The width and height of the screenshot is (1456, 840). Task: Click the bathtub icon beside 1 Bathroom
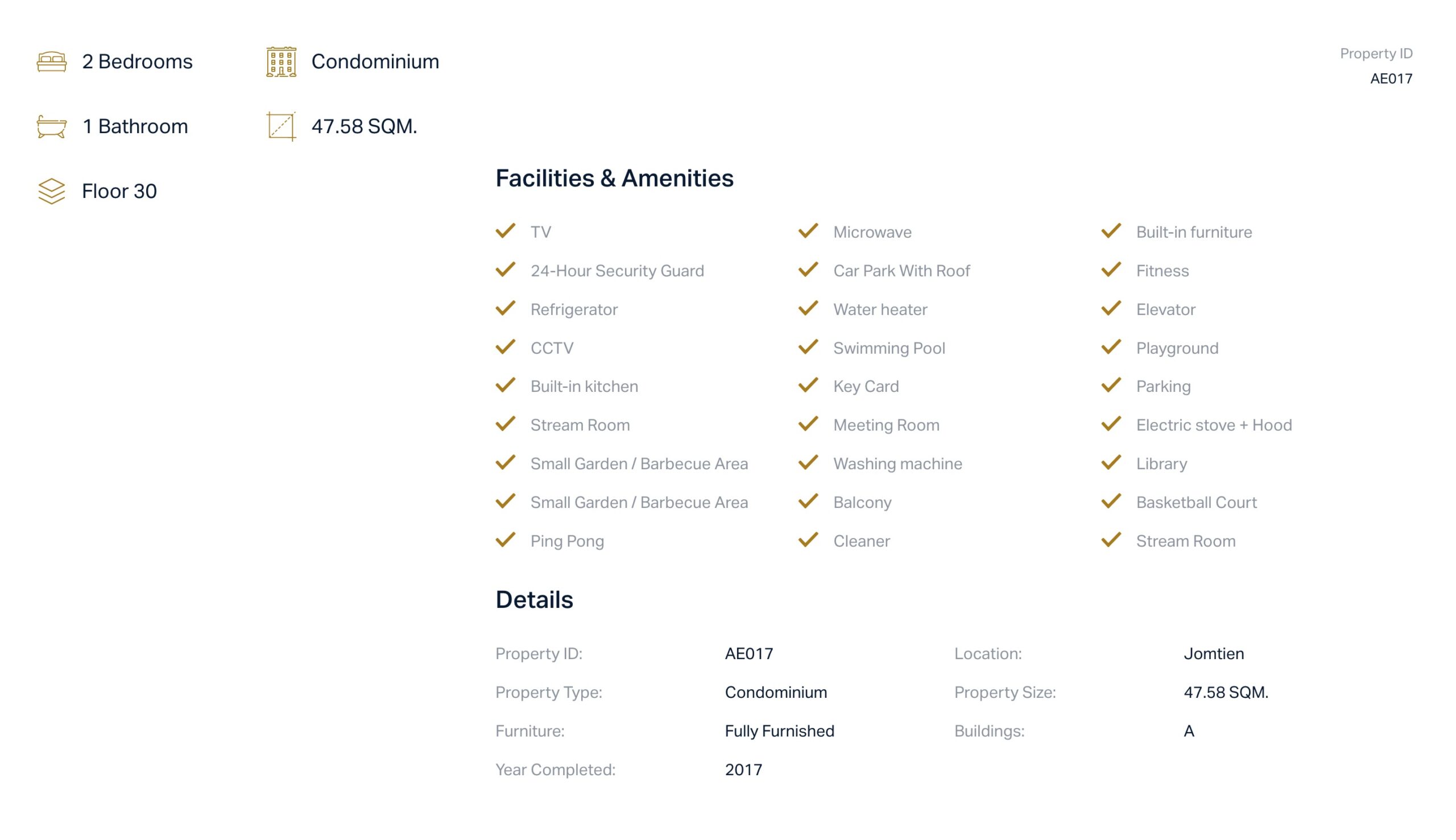click(51, 126)
